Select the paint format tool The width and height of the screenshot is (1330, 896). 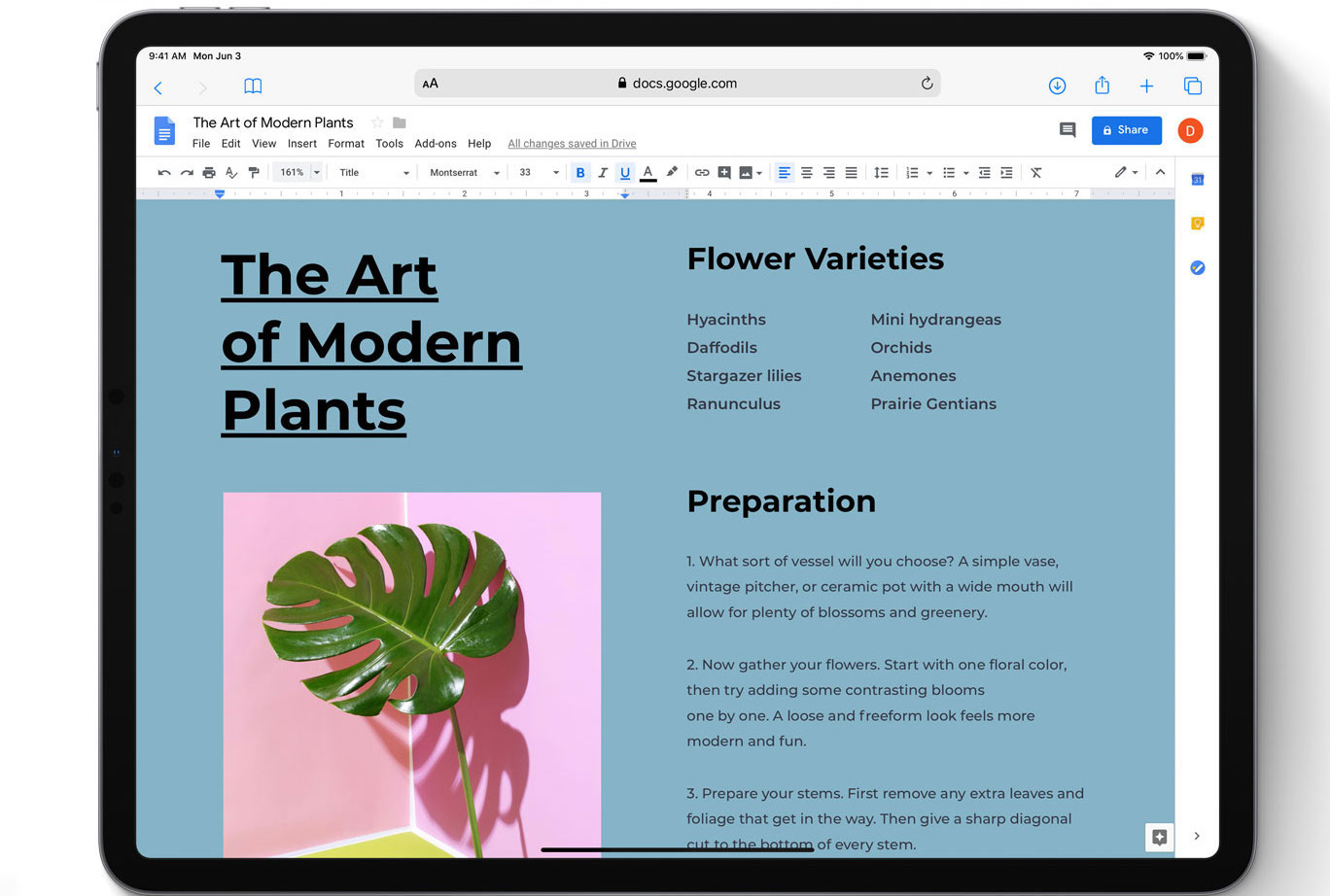click(x=254, y=172)
